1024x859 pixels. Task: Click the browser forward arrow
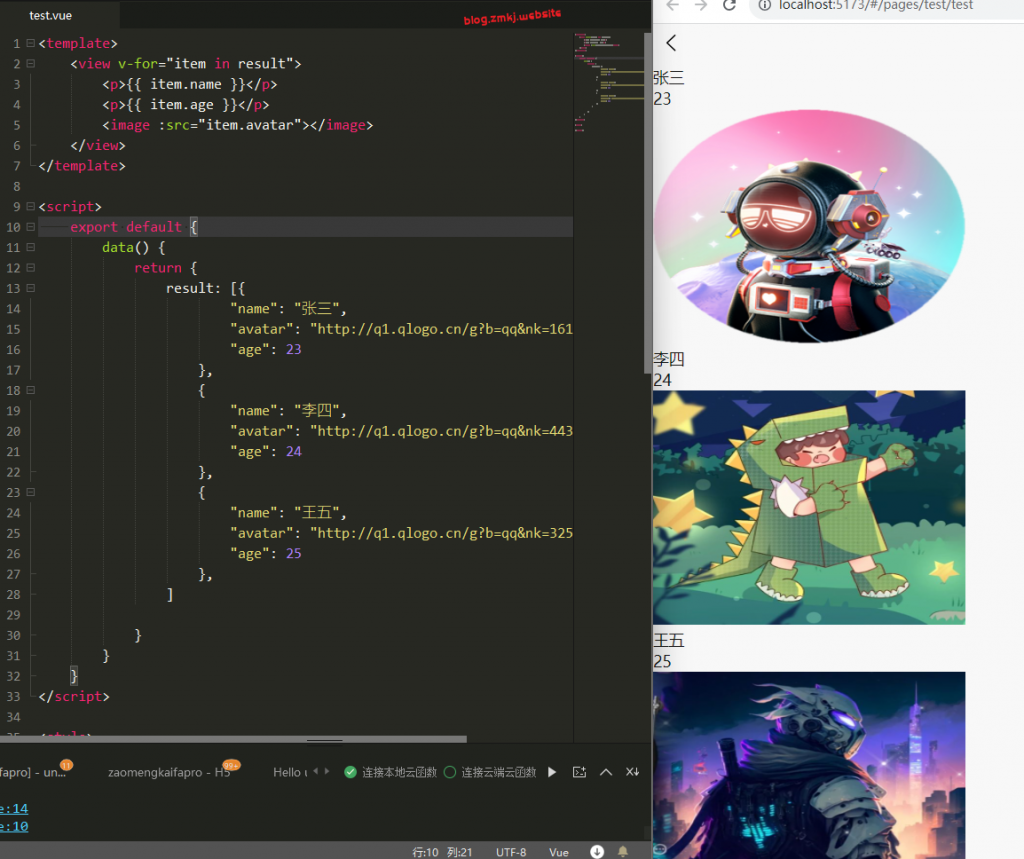click(701, 6)
